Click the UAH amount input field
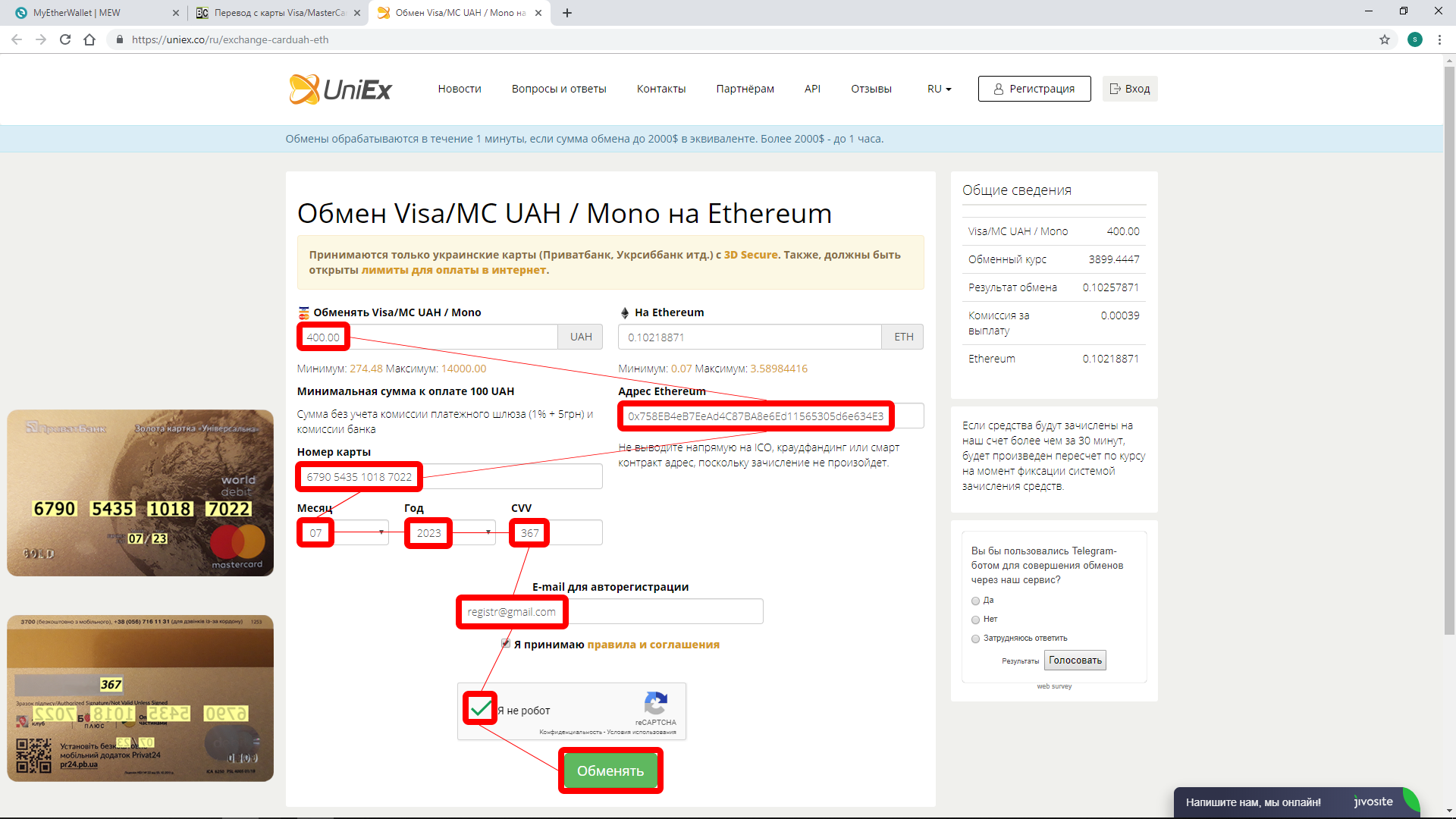 428,337
